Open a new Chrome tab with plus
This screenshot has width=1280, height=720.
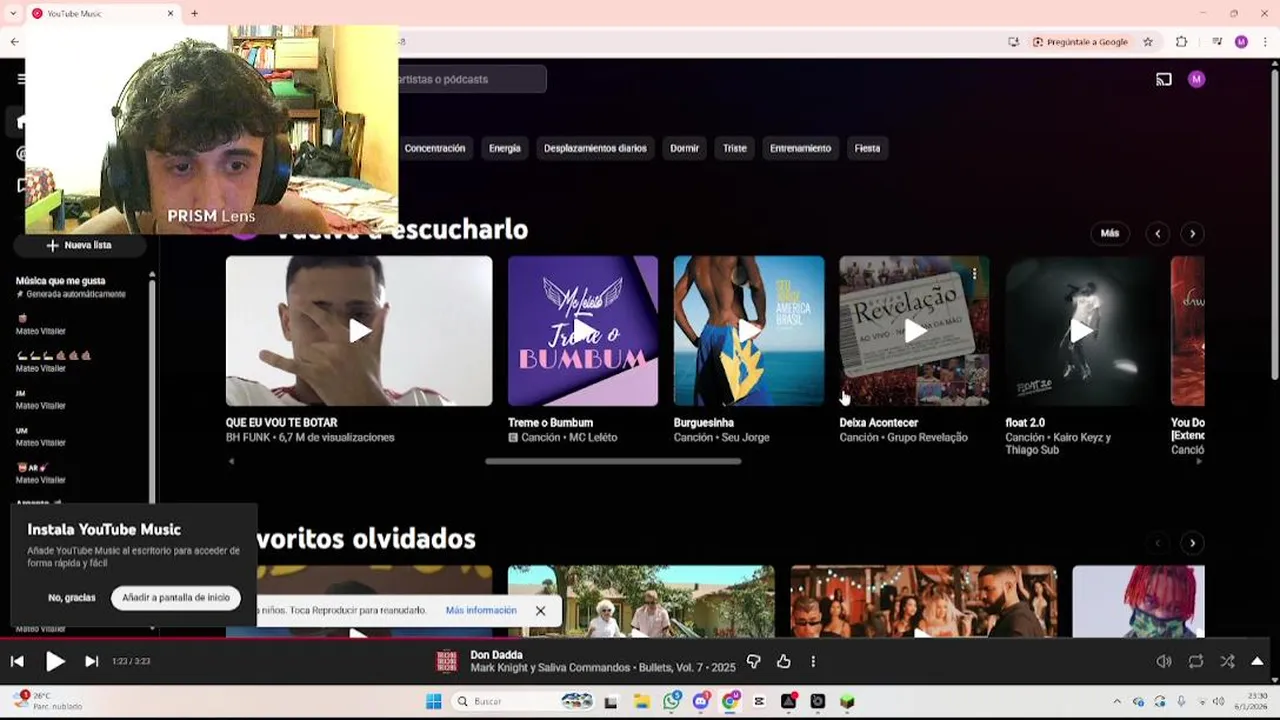194,13
